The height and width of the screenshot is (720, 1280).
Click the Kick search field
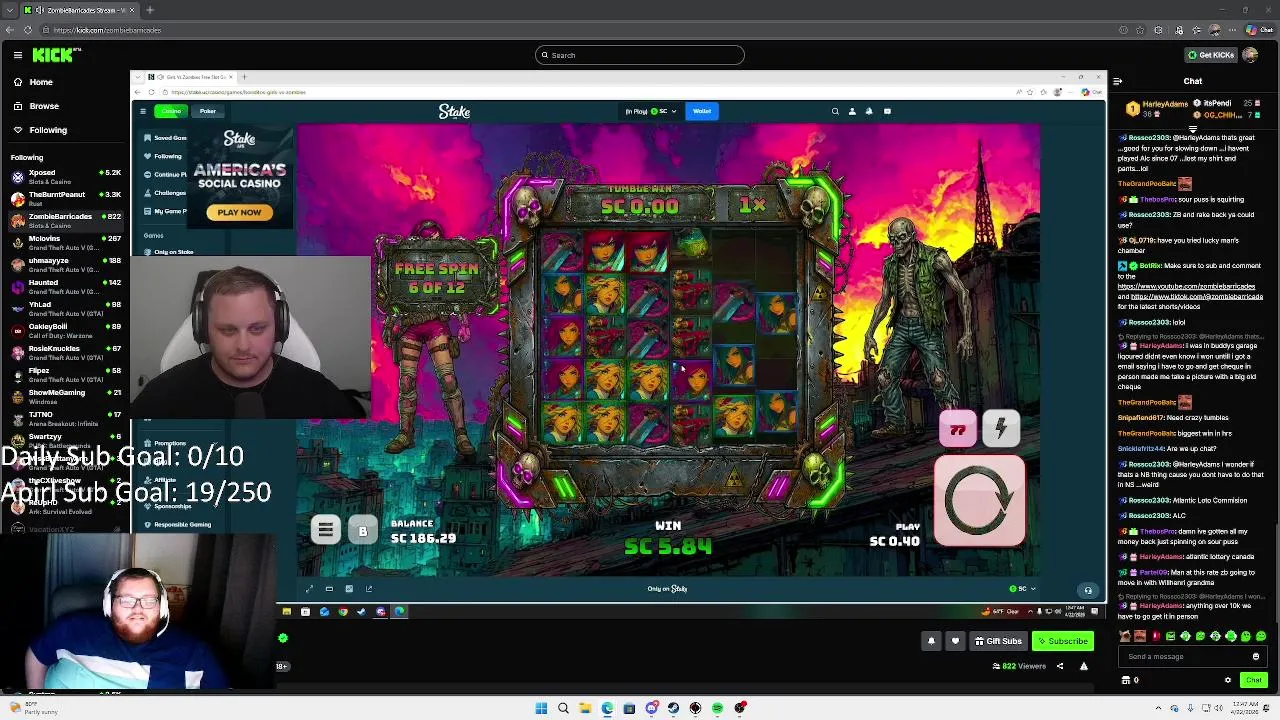click(x=640, y=55)
